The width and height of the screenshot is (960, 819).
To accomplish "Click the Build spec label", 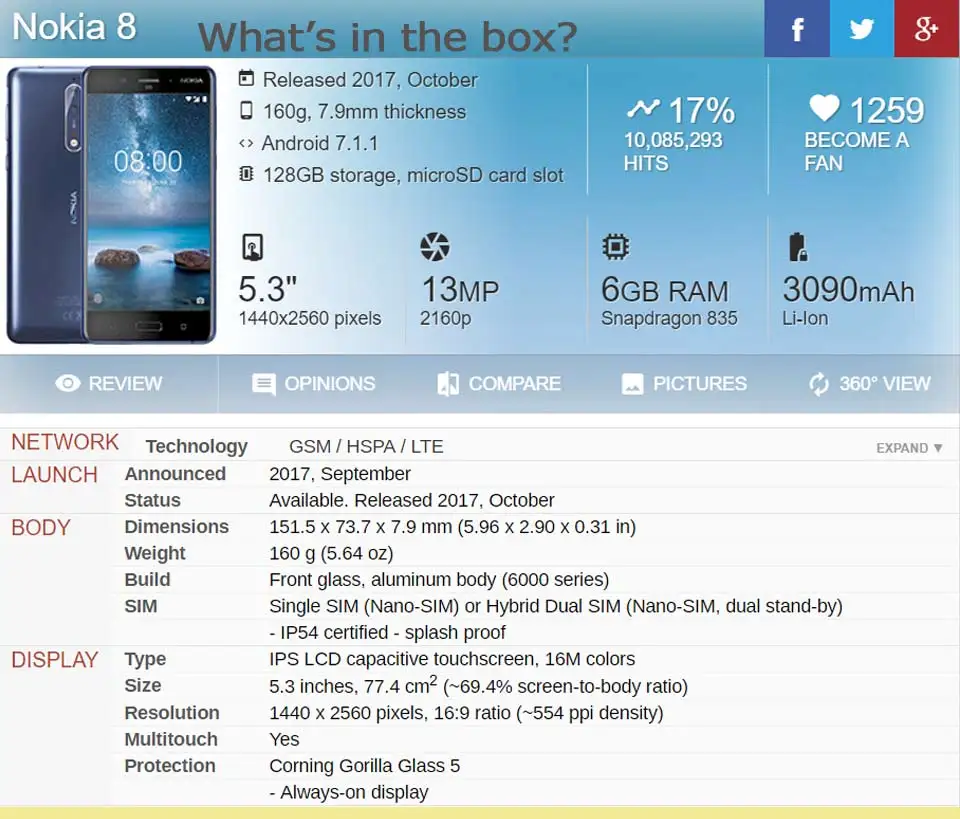I will [148, 579].
